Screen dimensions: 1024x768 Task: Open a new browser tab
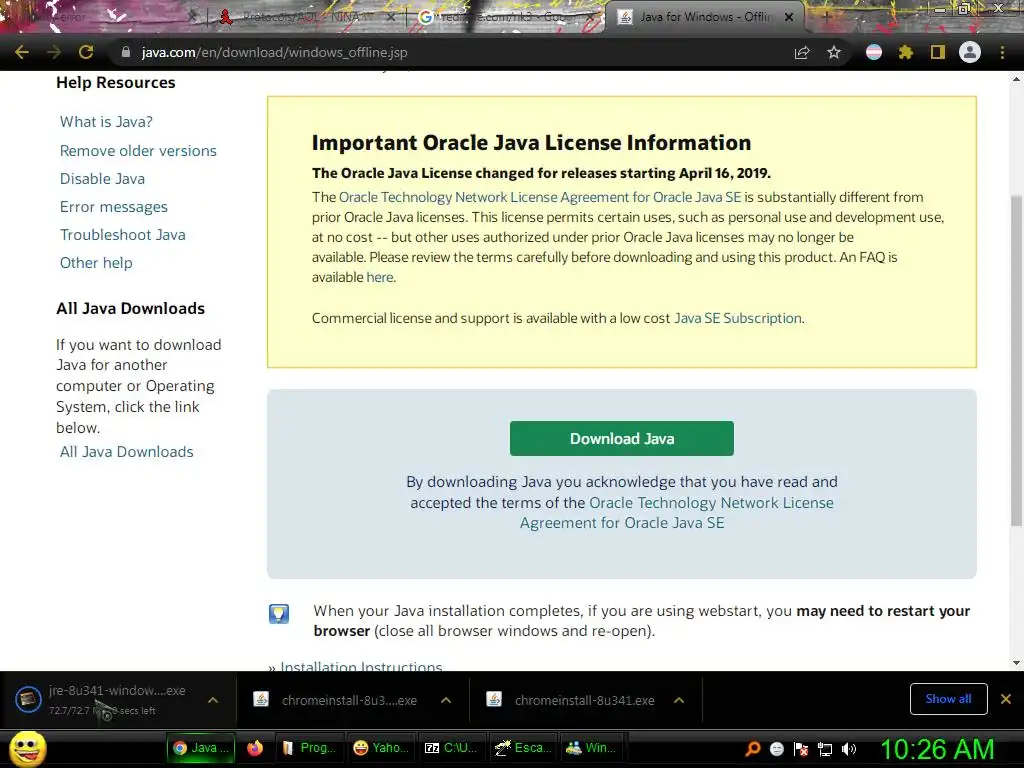[826, 17]
